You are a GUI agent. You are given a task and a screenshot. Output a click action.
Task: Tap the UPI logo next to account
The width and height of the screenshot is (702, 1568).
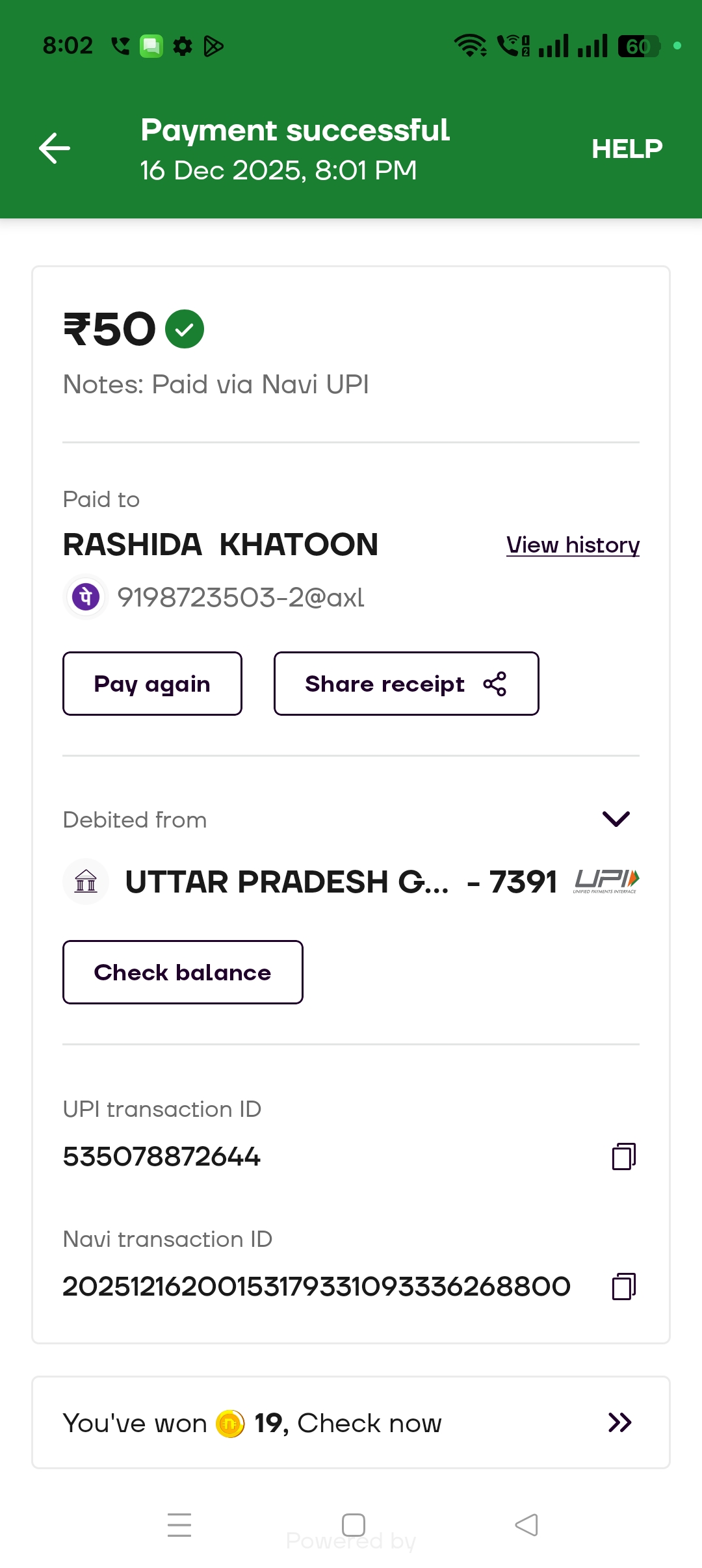coord(606,881)
